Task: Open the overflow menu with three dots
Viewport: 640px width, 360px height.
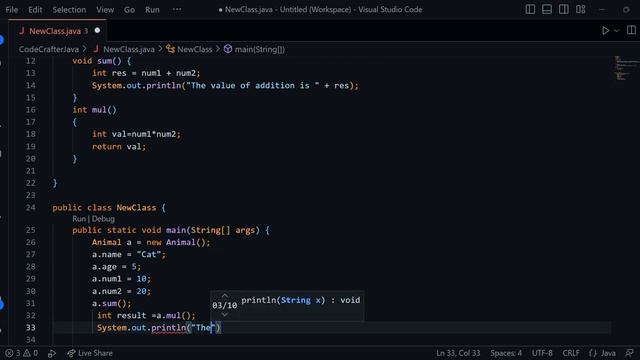Action: click(177, 9)
